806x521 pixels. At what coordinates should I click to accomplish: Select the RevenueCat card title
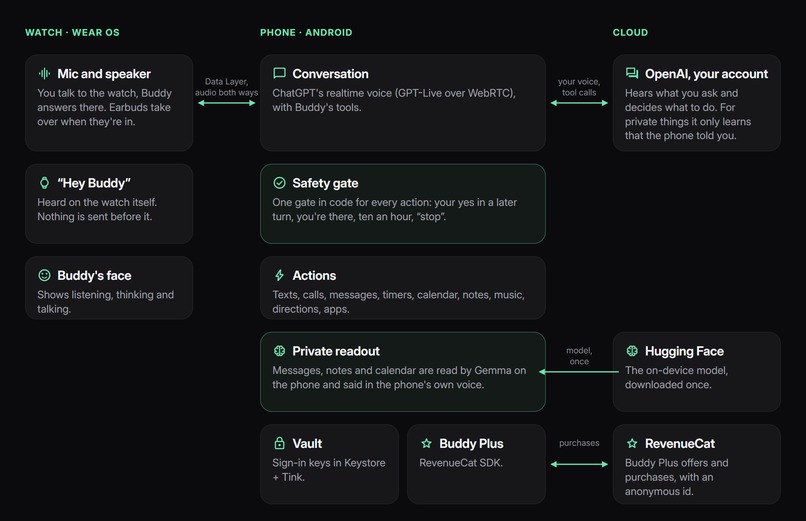[680, 443]
